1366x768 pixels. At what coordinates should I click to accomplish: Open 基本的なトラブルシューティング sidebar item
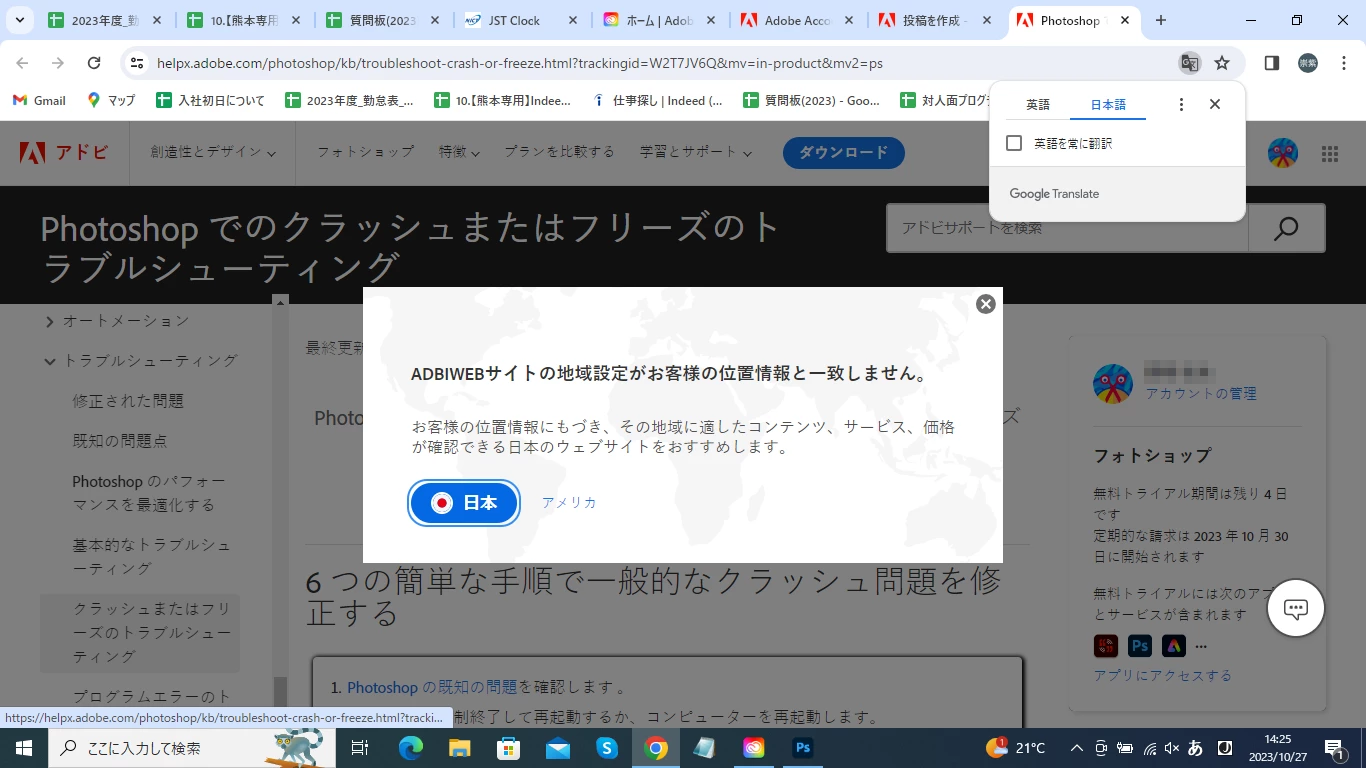click(151, 557)
